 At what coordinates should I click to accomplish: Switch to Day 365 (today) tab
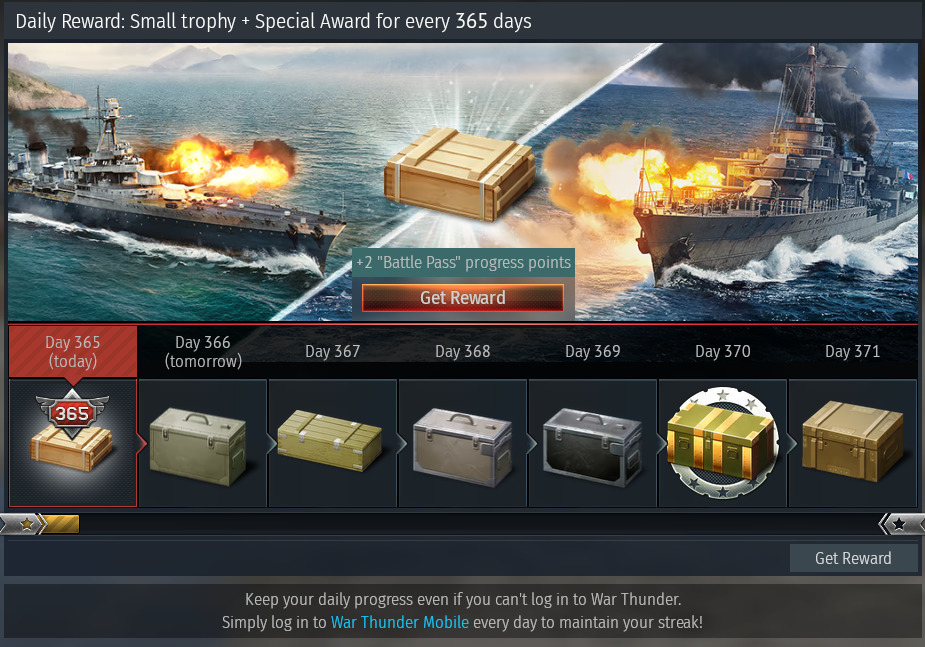(73, 352)
